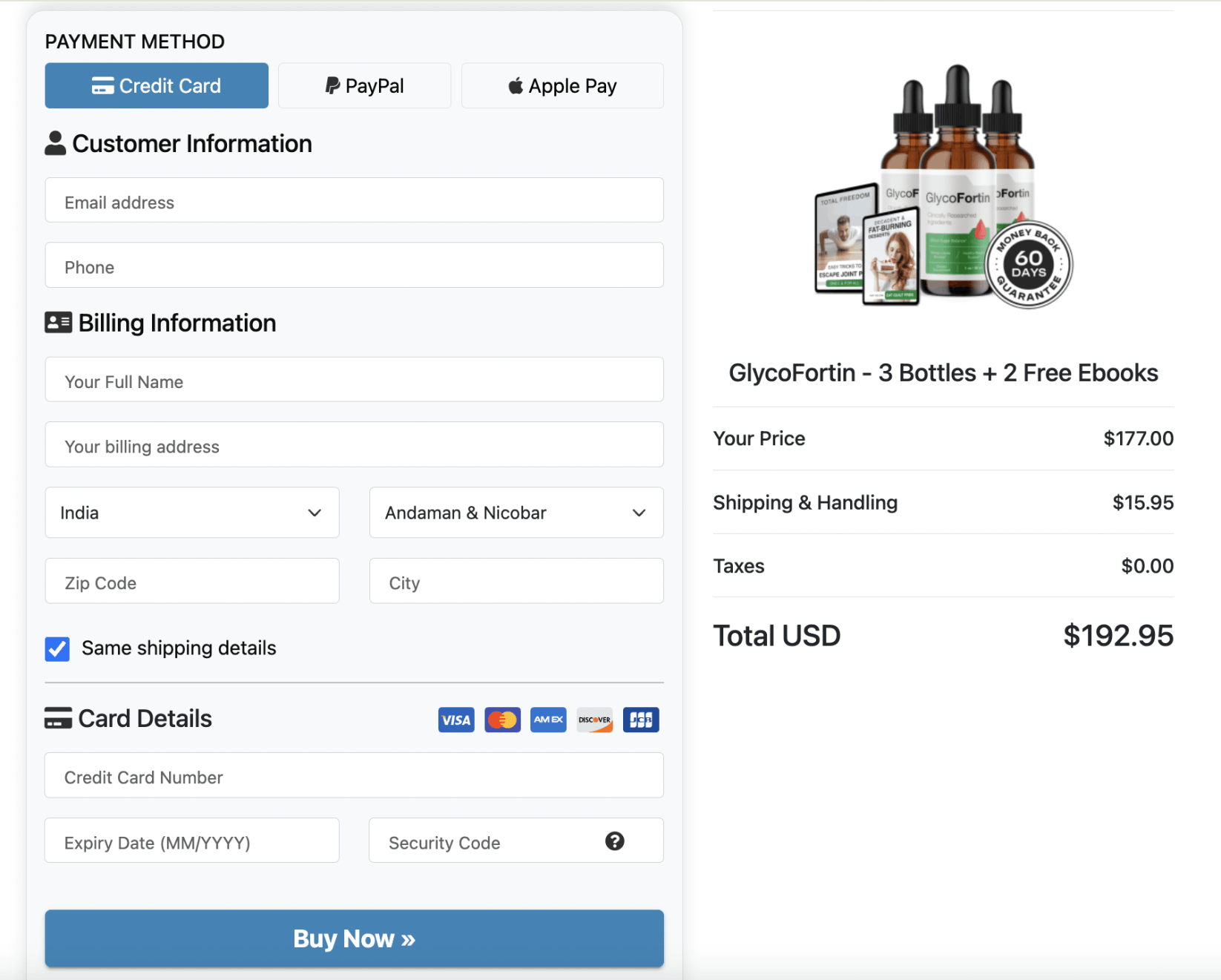Click the JCB card icon
Screen dimensions: 1221x980
640,720
